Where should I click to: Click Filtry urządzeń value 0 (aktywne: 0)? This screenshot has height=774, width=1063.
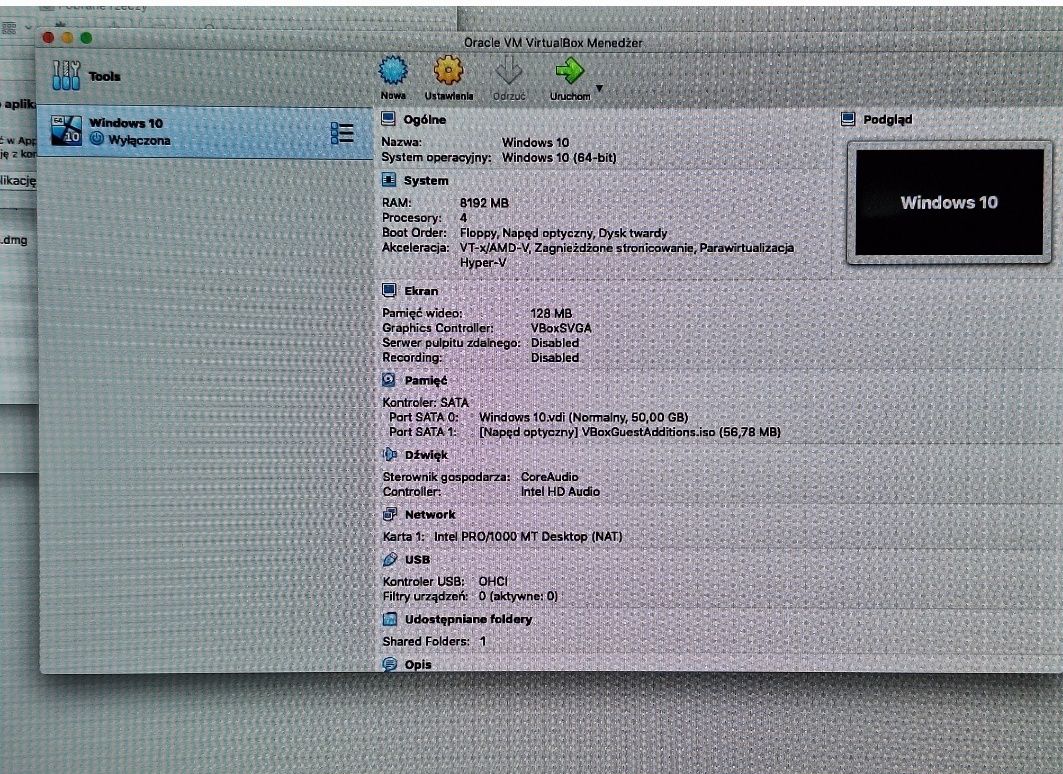tap(518, 596)
